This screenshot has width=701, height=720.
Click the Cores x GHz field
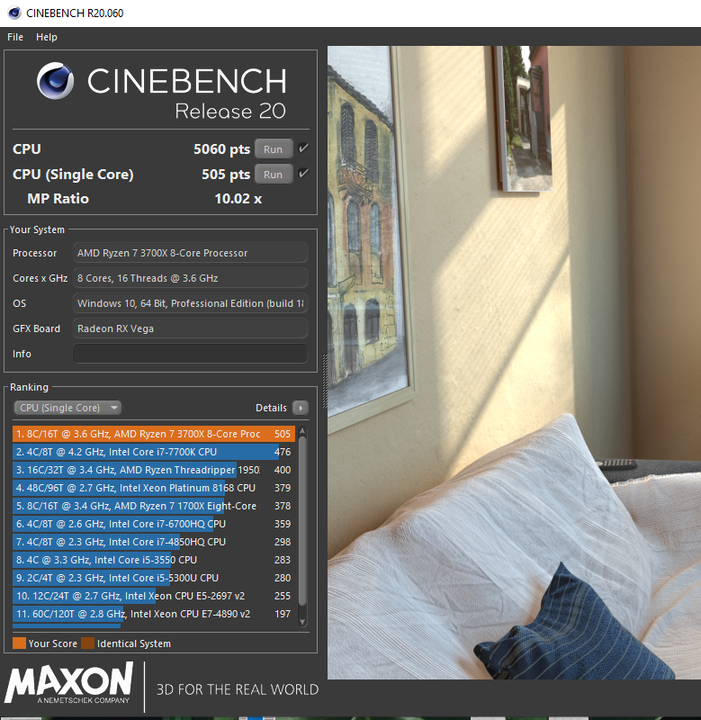[190, 278]
